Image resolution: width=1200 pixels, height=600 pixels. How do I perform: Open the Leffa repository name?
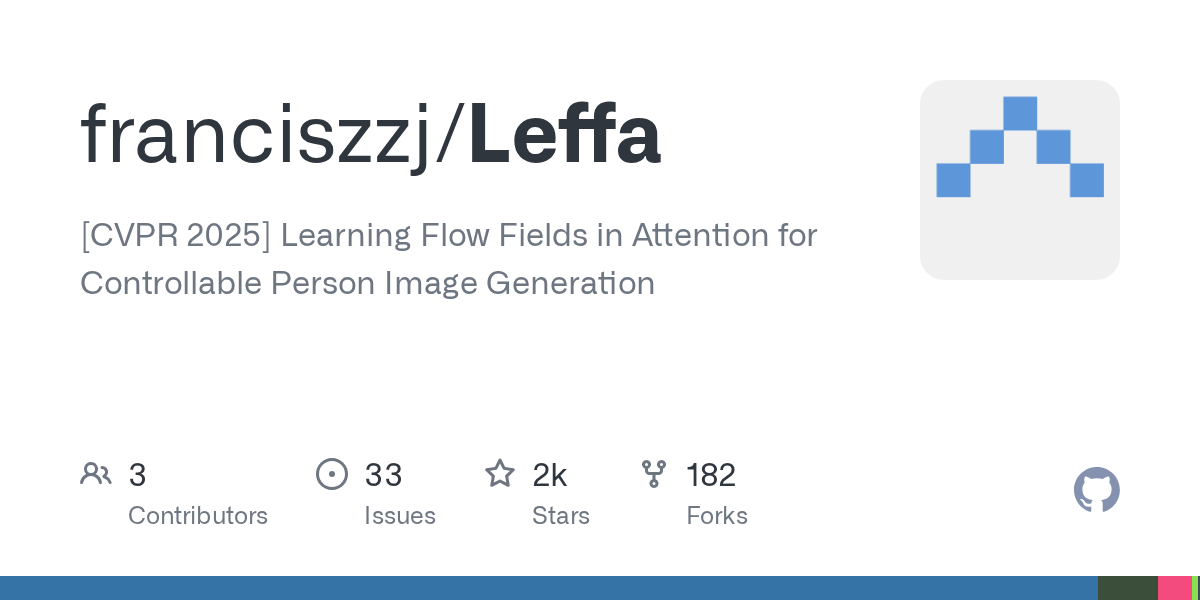(564, 136)
